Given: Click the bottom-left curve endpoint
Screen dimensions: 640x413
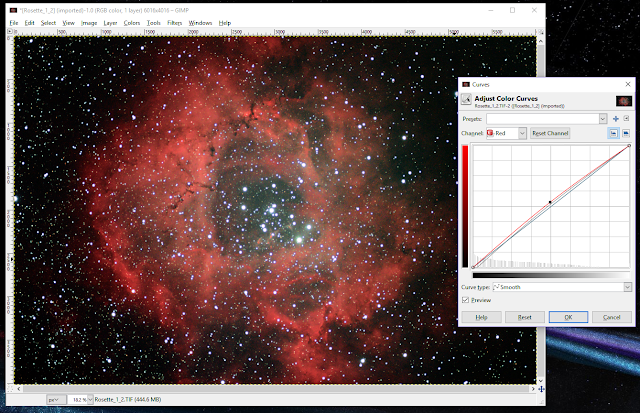Looking at the screenshot, I should 473,267.
